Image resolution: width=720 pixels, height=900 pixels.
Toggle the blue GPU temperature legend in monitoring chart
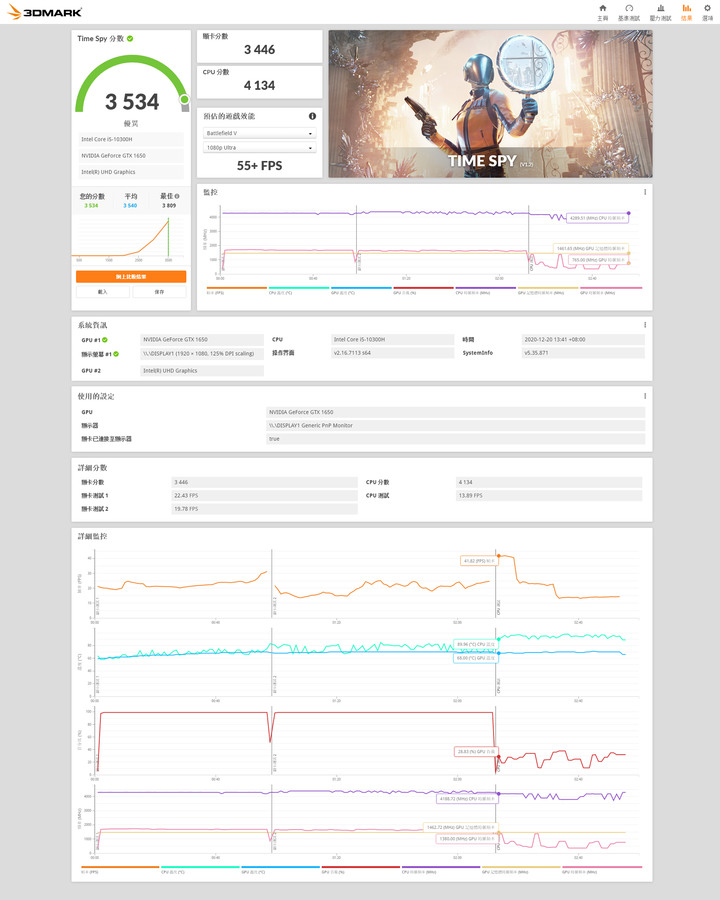pyautogui.click(x=361, y=290)
